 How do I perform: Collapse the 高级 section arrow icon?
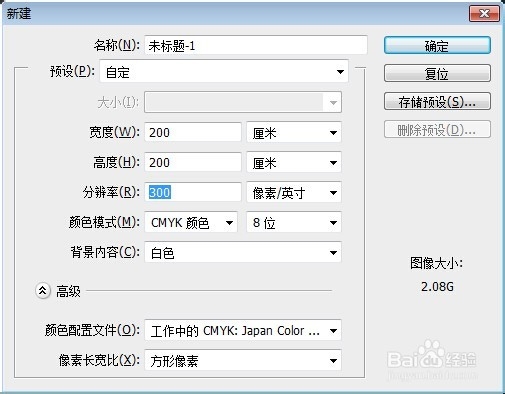click(x=43, y=291)
